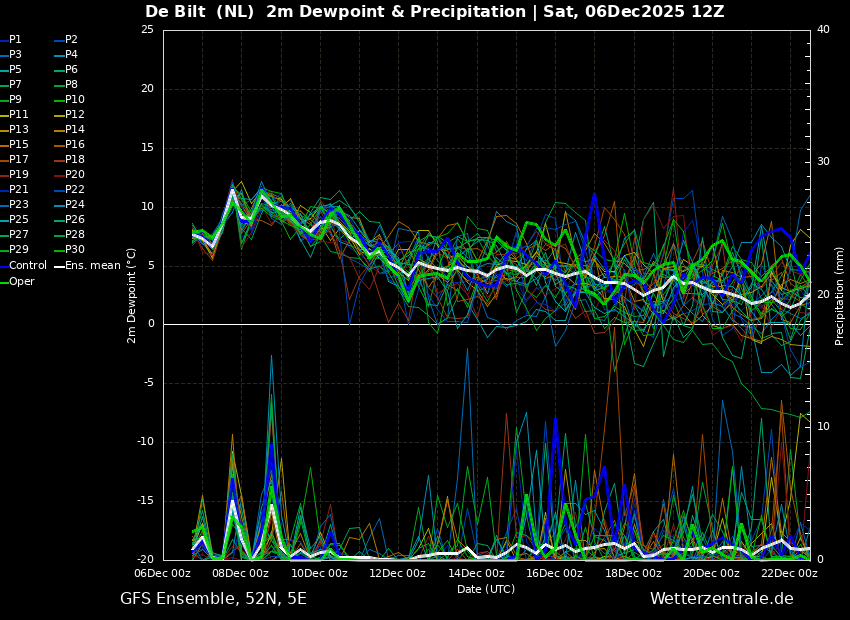Viewport: 850px width, 620px height.
Task: Select the P10 legend label
Action: [75, 100]
